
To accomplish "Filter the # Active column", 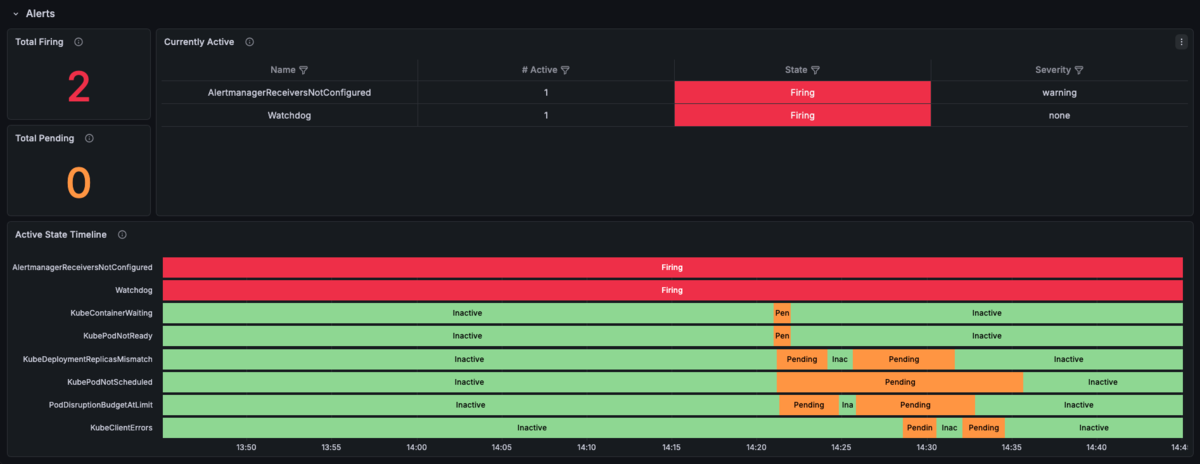I will (565, 70).
